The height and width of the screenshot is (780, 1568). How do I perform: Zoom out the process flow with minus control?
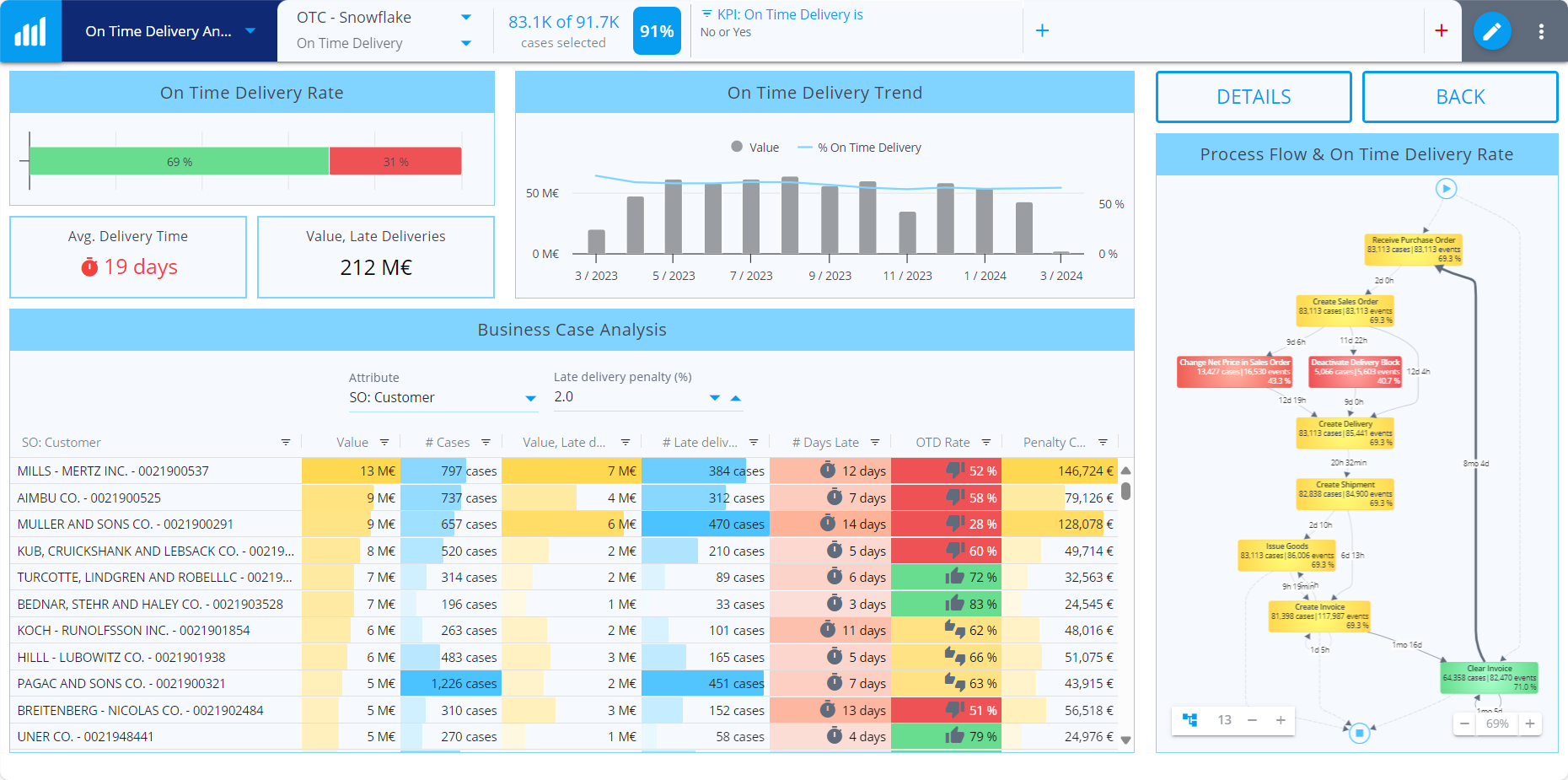coord(1464,724)
